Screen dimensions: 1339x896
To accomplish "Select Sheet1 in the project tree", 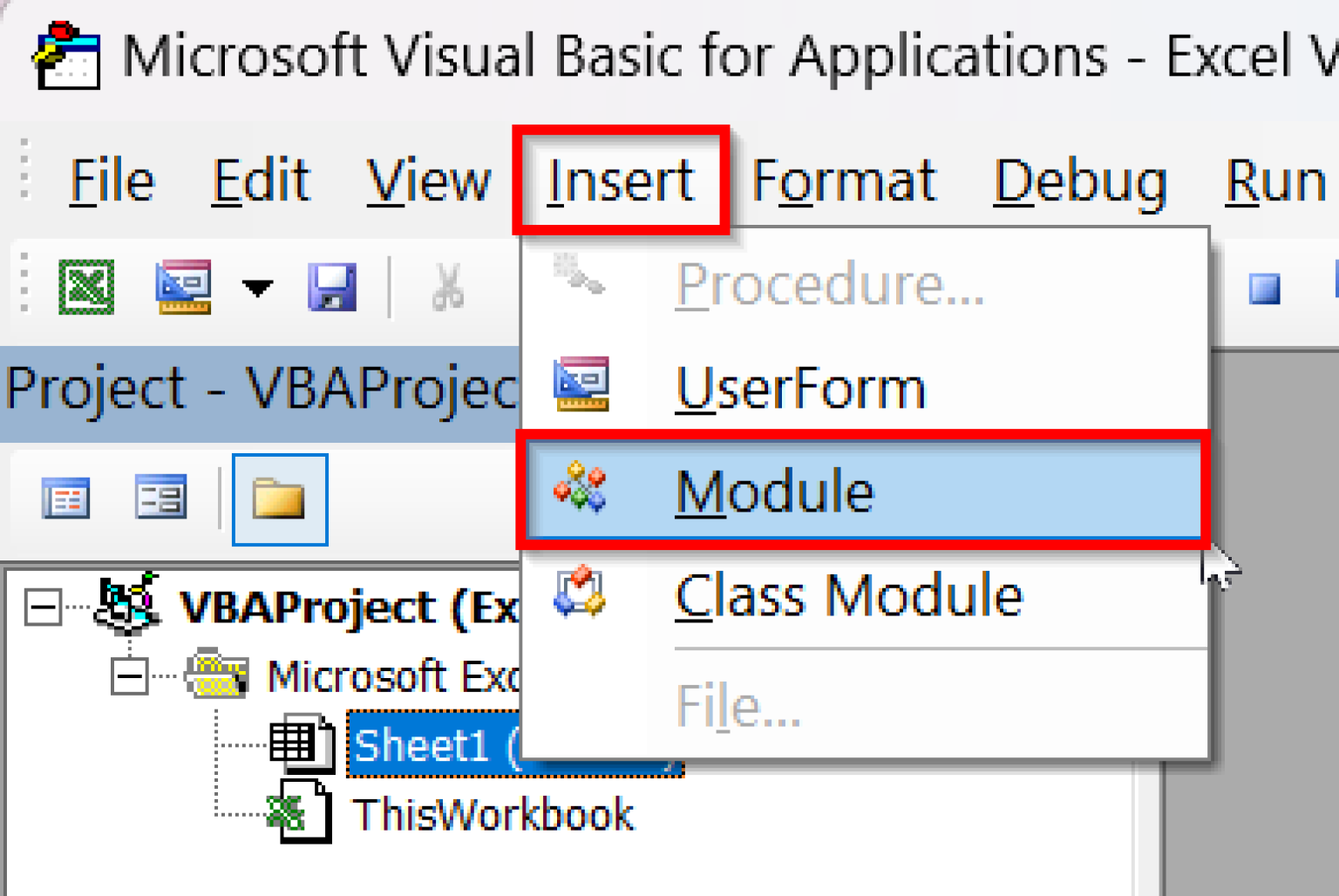I will tap(421, 745).
